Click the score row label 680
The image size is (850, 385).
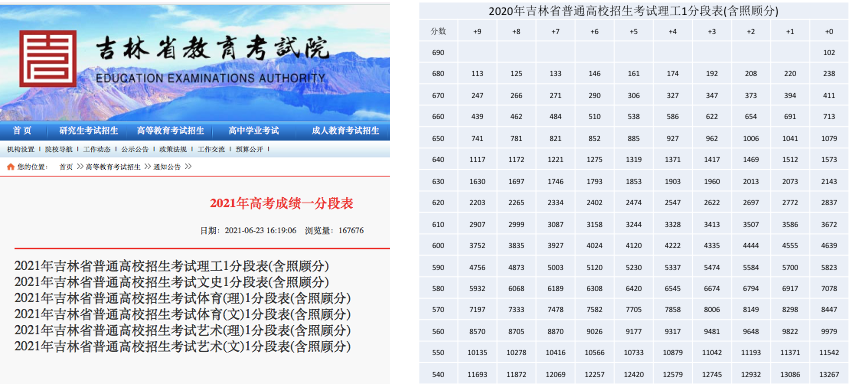(438, 74)
